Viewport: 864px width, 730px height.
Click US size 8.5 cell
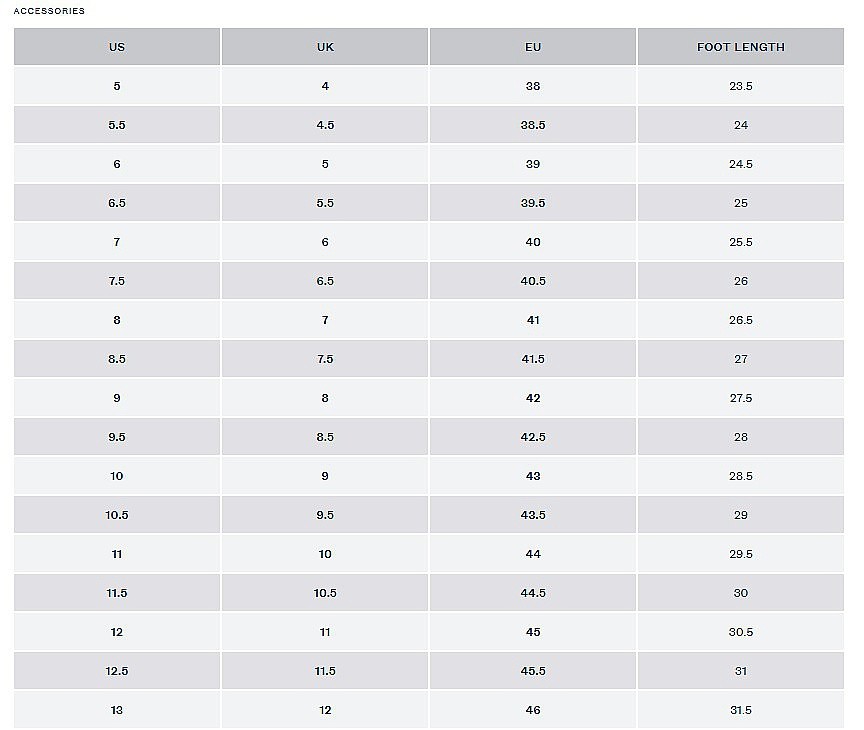point(117,359)
